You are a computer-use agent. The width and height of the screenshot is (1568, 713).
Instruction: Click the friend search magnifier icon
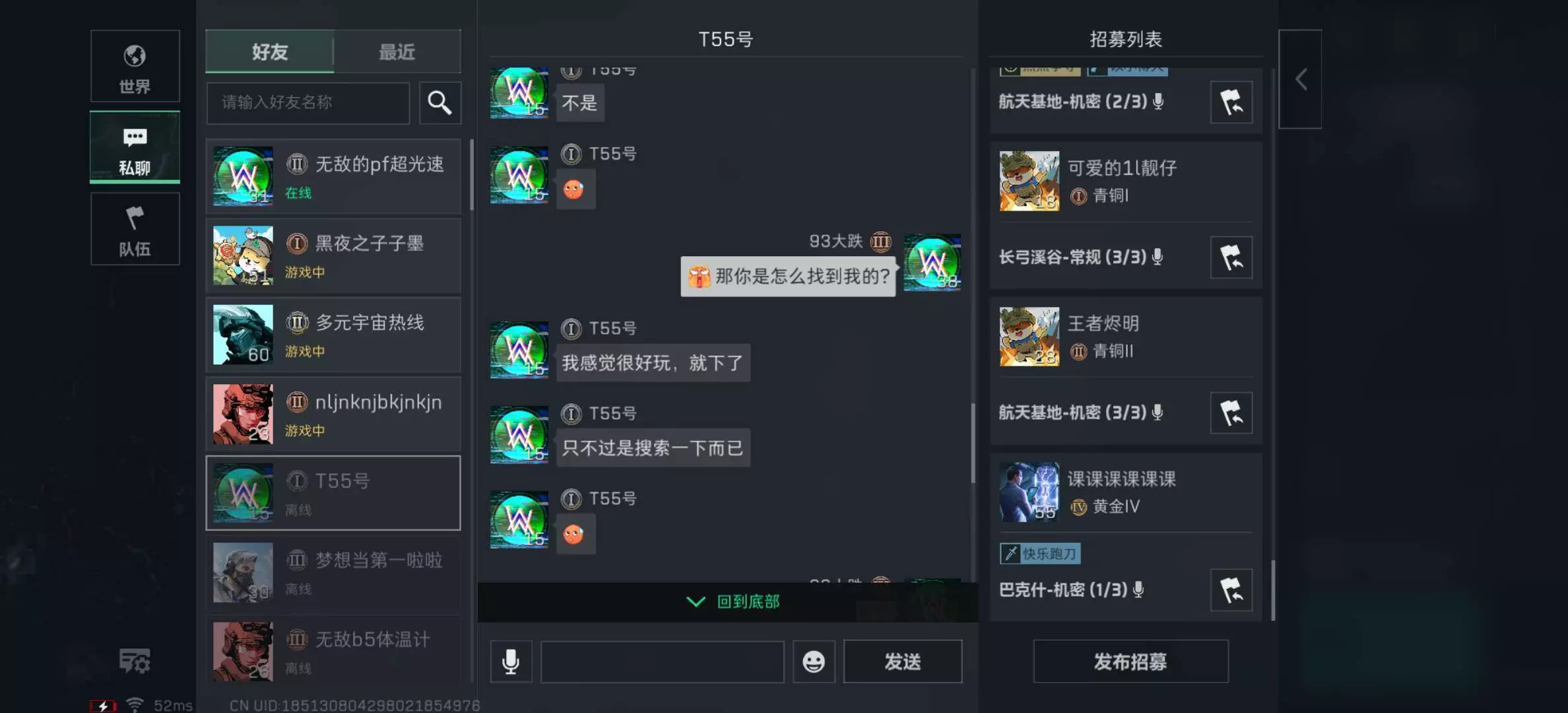click(x=440, y=103)
